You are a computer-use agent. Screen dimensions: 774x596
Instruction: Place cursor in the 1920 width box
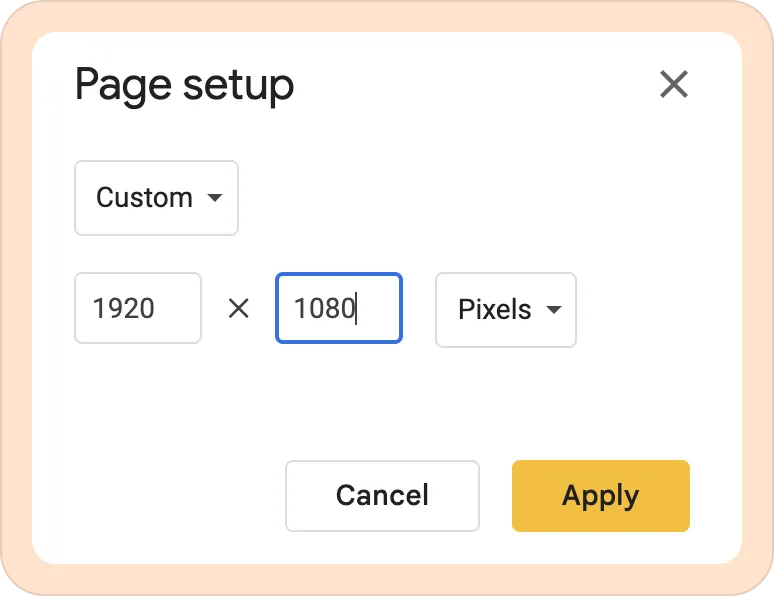[x=138, y=308]
